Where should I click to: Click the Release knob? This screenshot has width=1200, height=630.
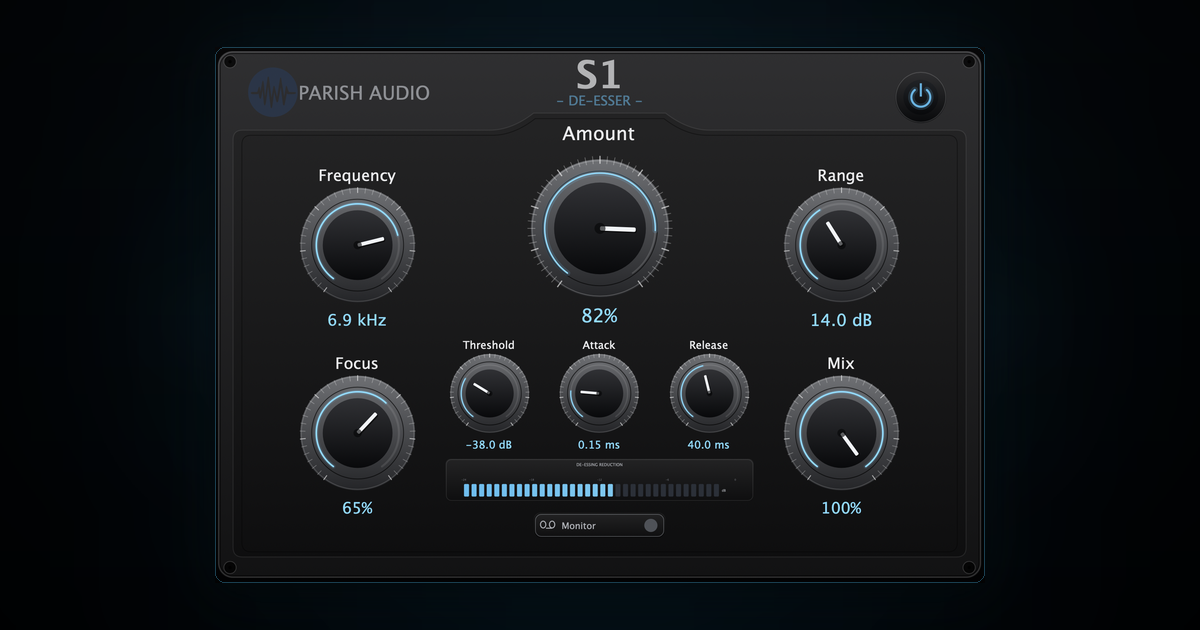(709, 393)
